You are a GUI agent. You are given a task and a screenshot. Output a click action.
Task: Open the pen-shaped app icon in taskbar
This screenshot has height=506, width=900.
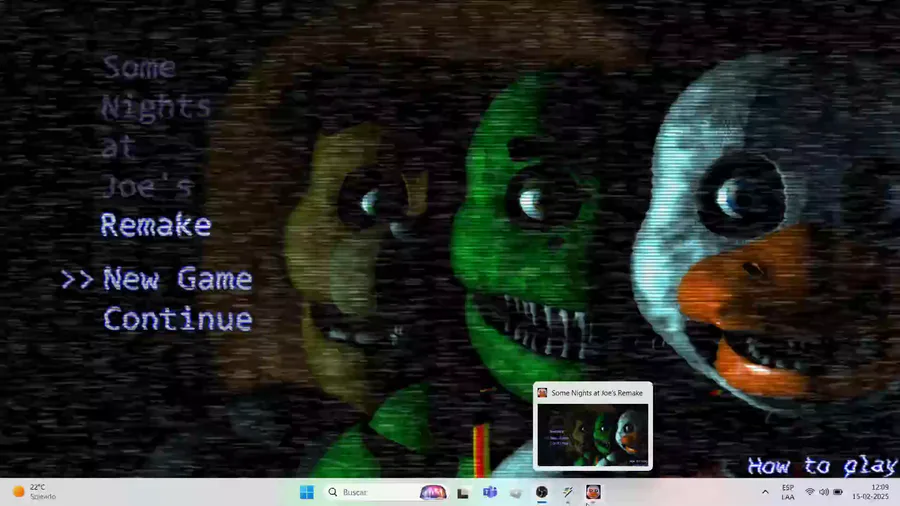pos(568,492)
